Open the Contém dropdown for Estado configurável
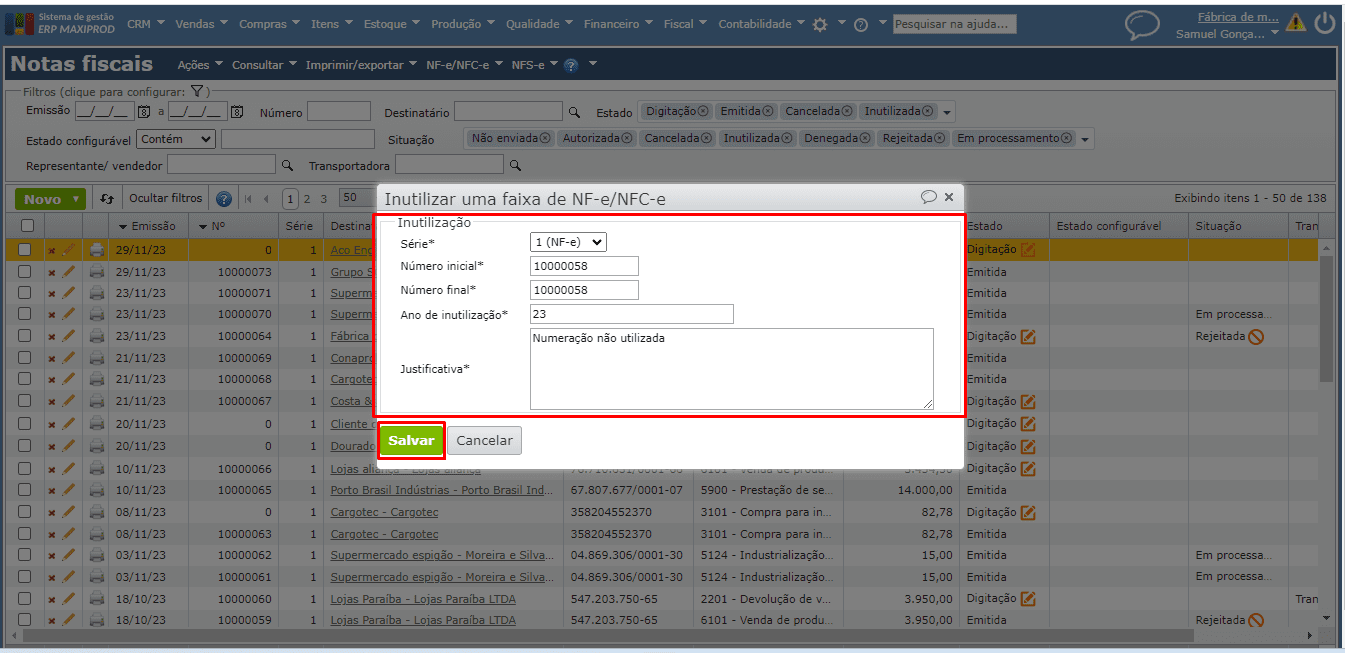Screen dimensions: 1345x653 point(176,139)
